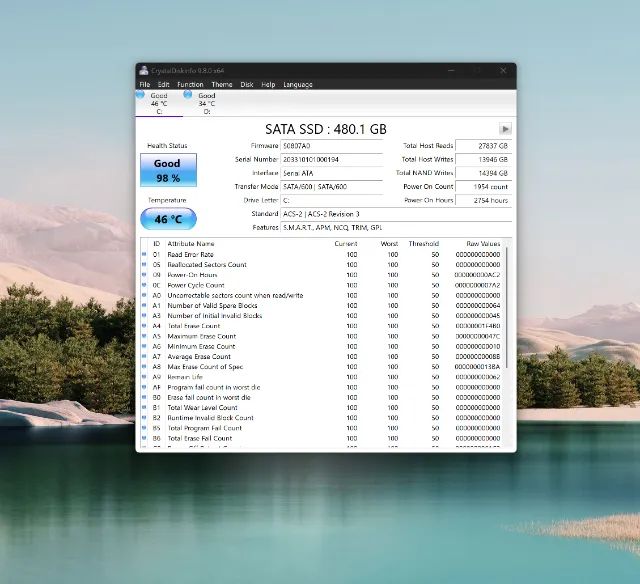This screenshot has height=584, width=640.
Task: Click the CrystalDiskInfo title bar app icon
Action: 144,70
